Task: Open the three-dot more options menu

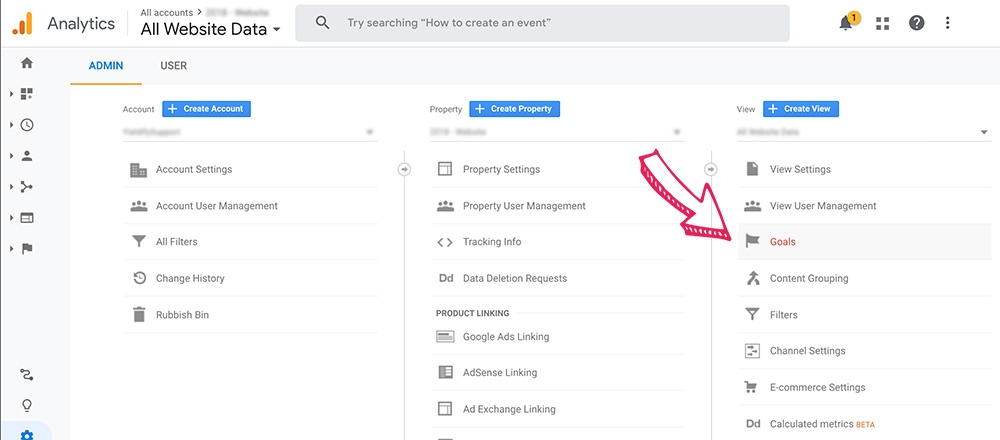Action: [x=948, y=23]
